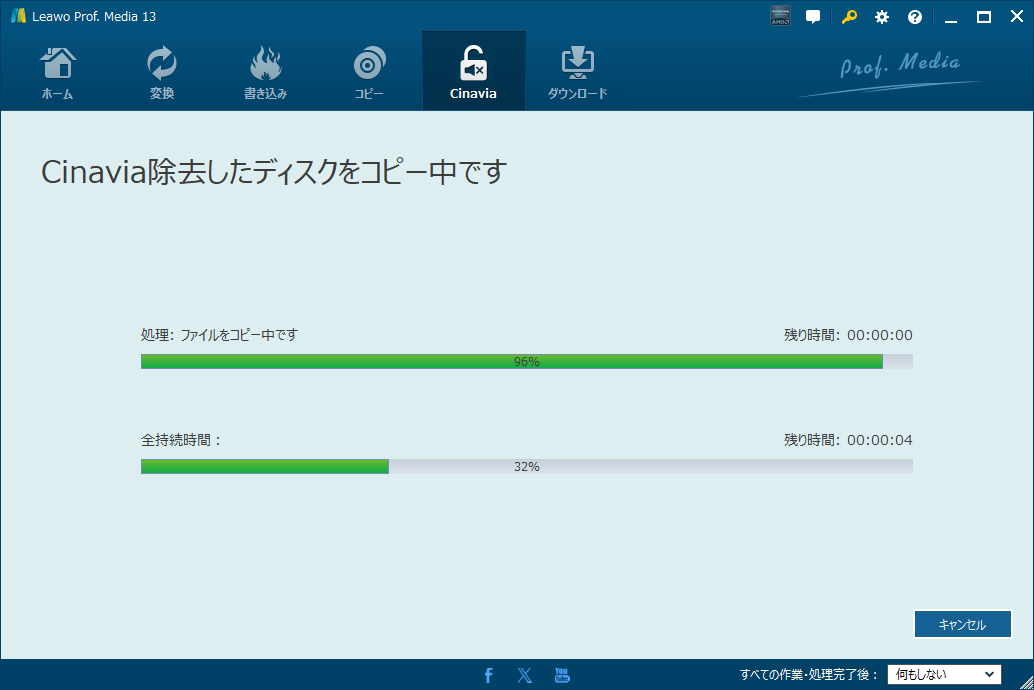Screen dimensions: 1034x690
Task: Click the 32% total progress bar
Action: click(527, 466)
